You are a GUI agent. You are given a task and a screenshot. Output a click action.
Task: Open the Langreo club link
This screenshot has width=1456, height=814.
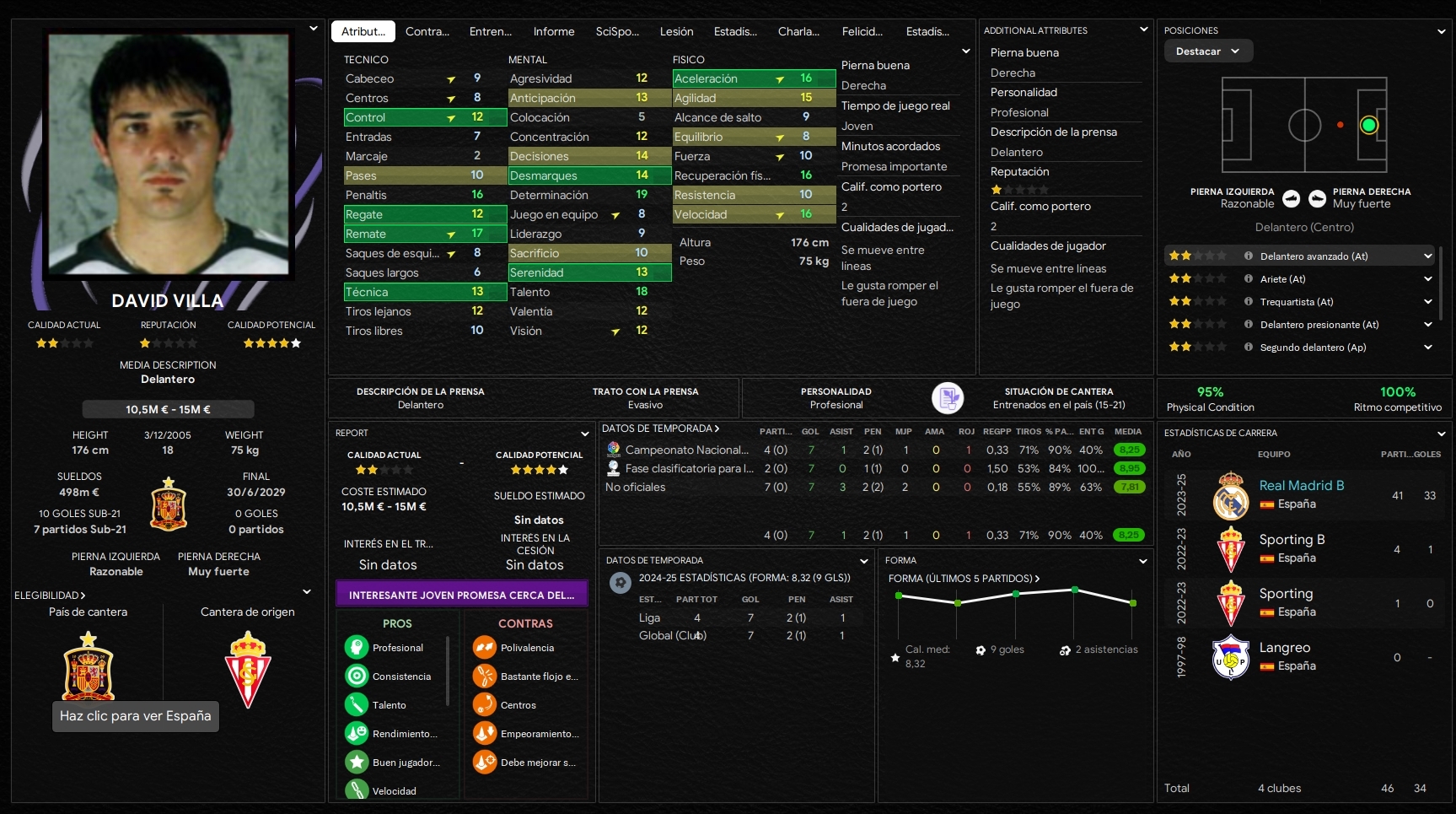(x=1285, y=647)
